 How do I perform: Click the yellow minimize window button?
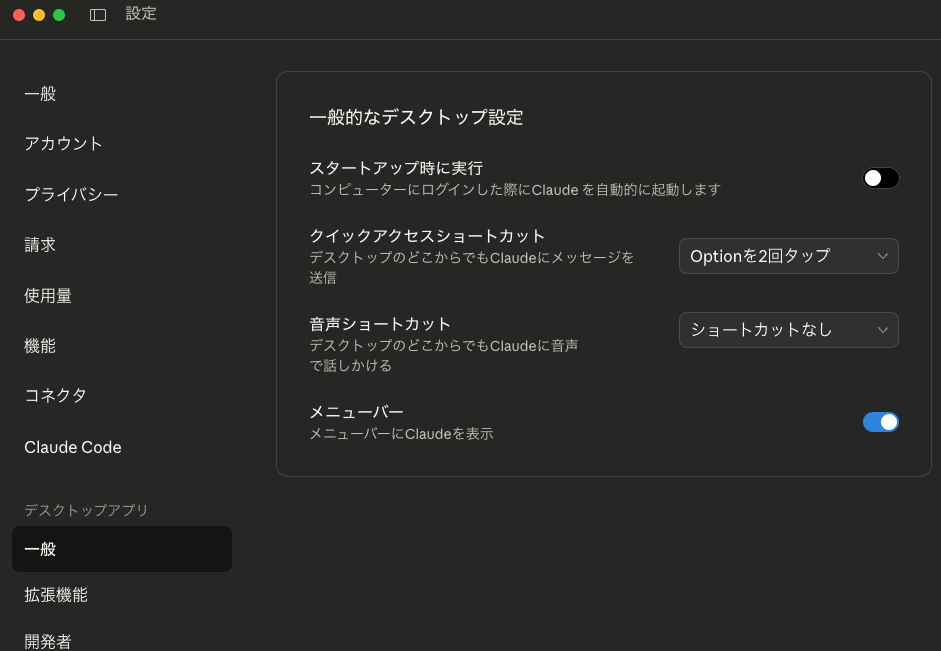click(39, 15)
